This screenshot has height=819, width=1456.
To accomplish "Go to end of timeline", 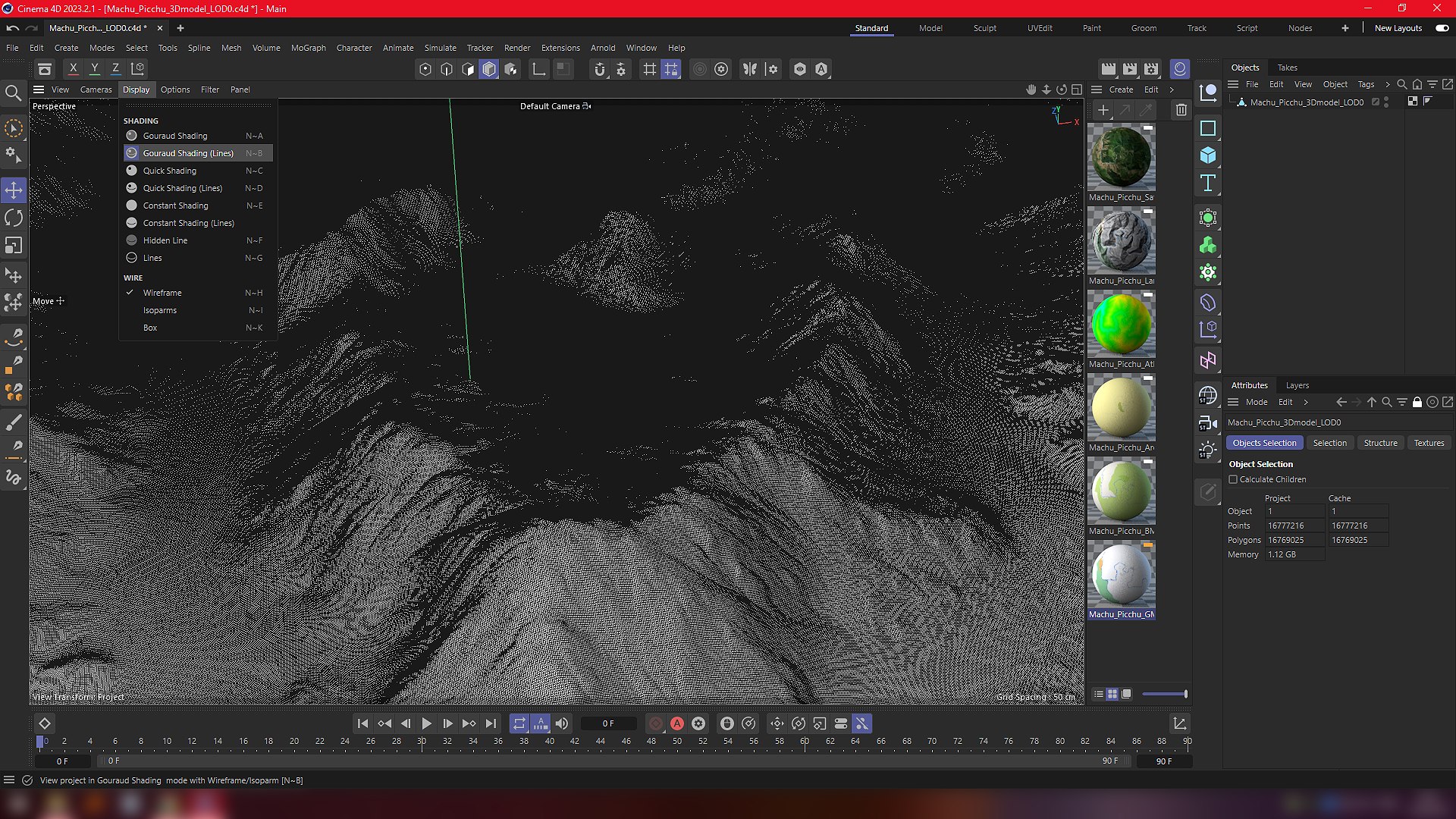I will [x=491, y=724].
